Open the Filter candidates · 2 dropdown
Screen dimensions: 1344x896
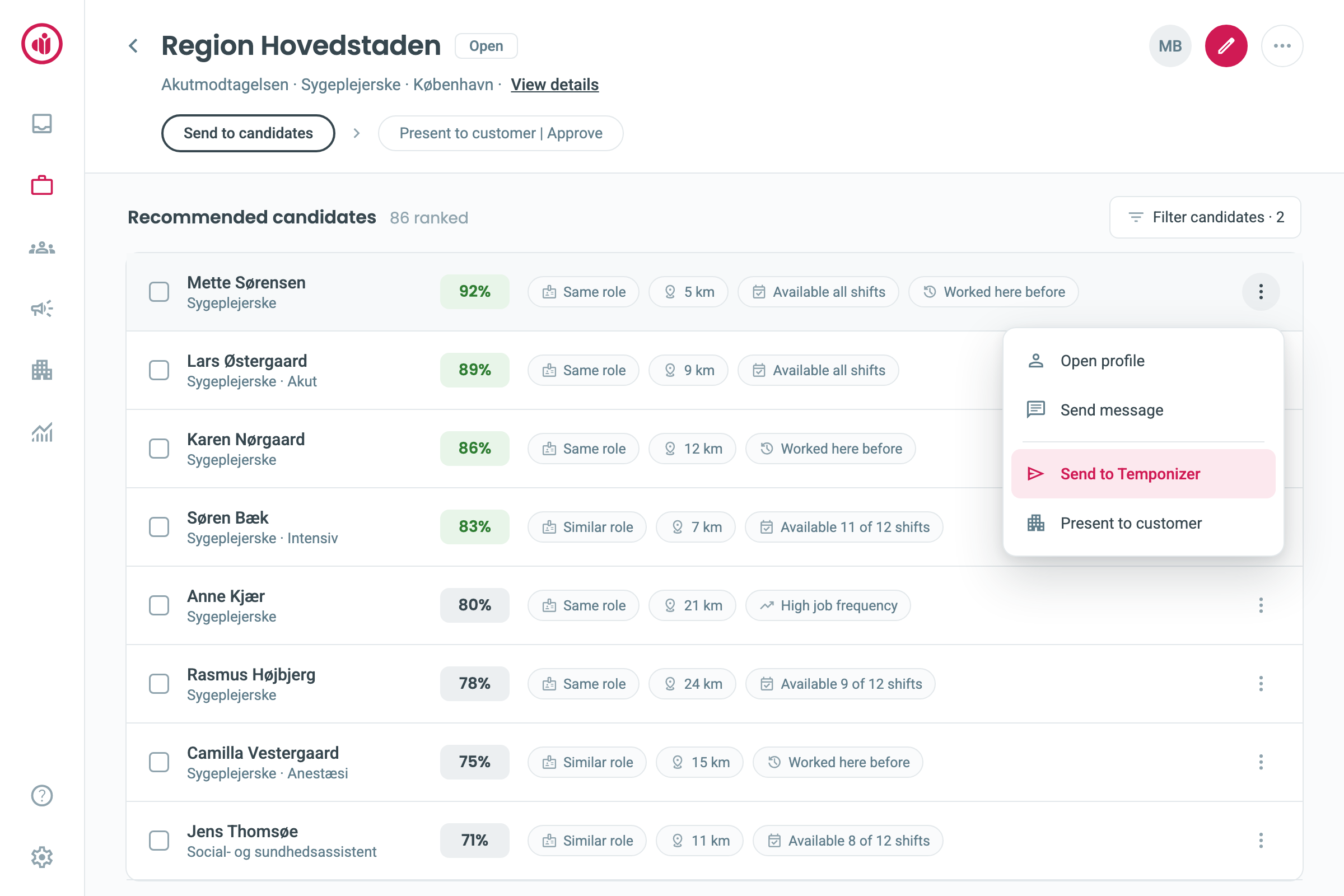(1205, 217)
